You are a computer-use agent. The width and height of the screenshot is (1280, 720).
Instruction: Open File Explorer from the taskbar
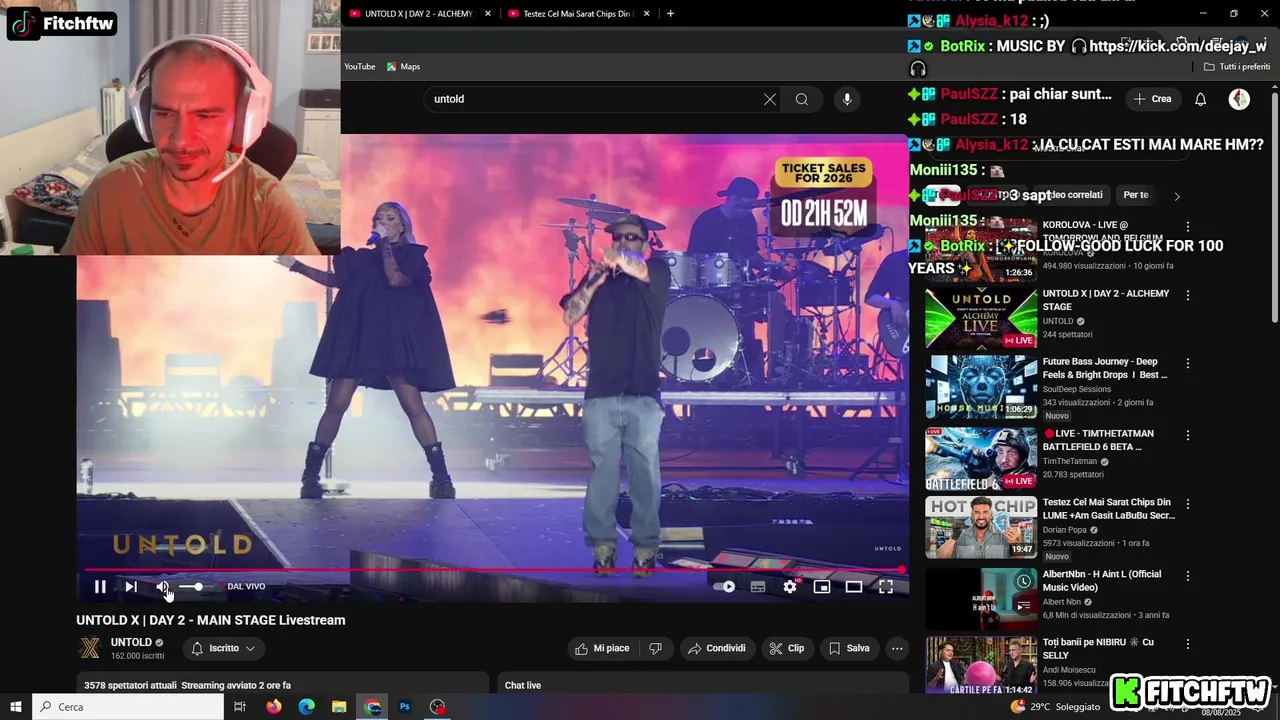pos(339,707)
